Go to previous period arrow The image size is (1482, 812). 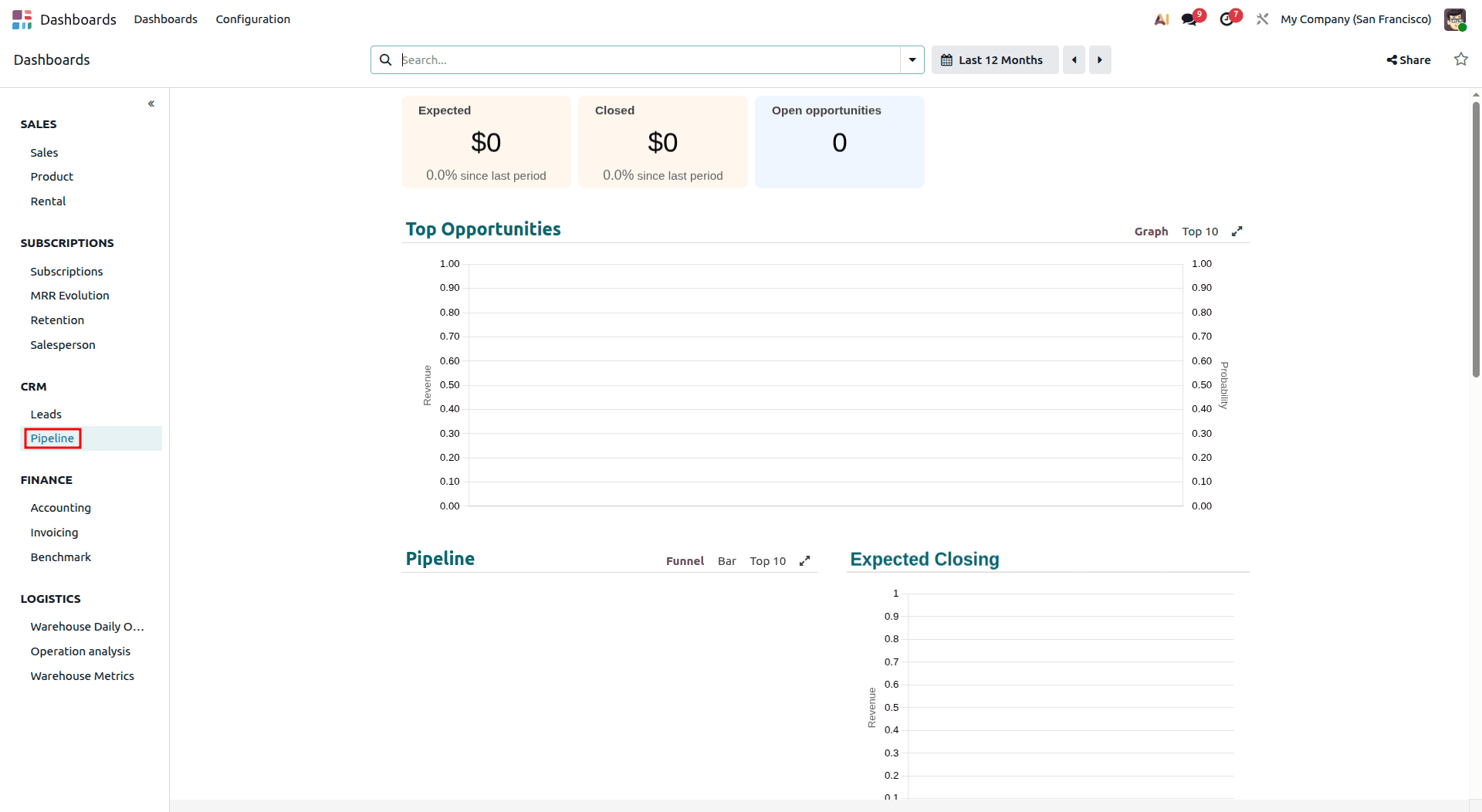[1074, 59]
